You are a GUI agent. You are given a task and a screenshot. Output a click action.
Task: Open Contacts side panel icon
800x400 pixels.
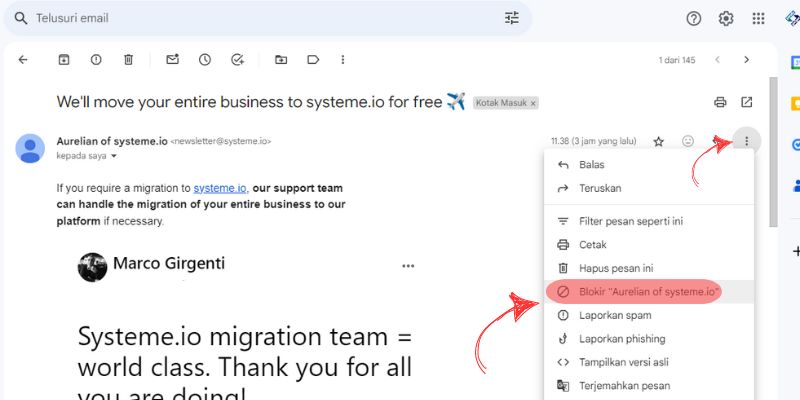pyautogui.click(x=796, y=186)
